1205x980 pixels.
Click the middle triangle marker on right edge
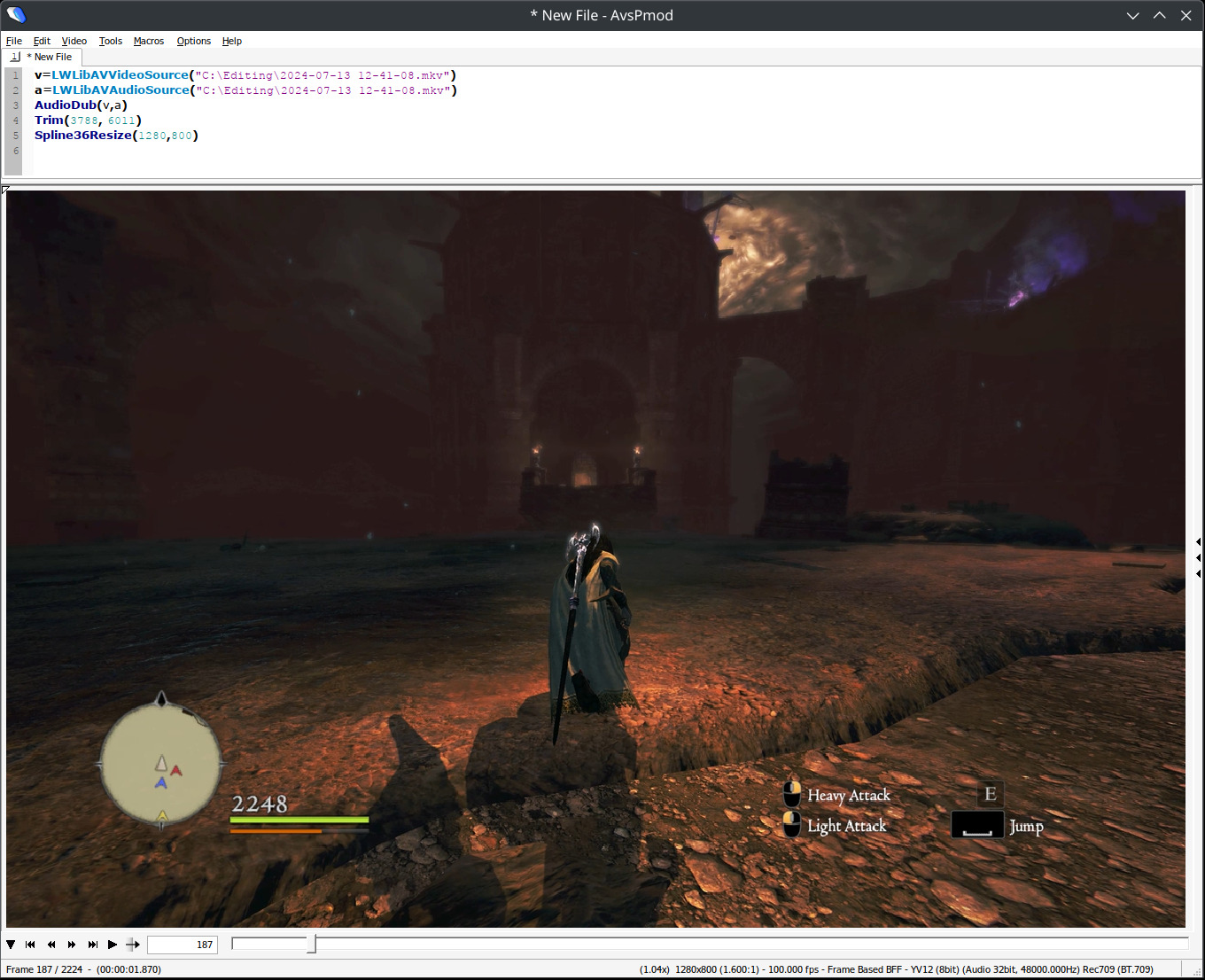click(x=1198, y=557)
